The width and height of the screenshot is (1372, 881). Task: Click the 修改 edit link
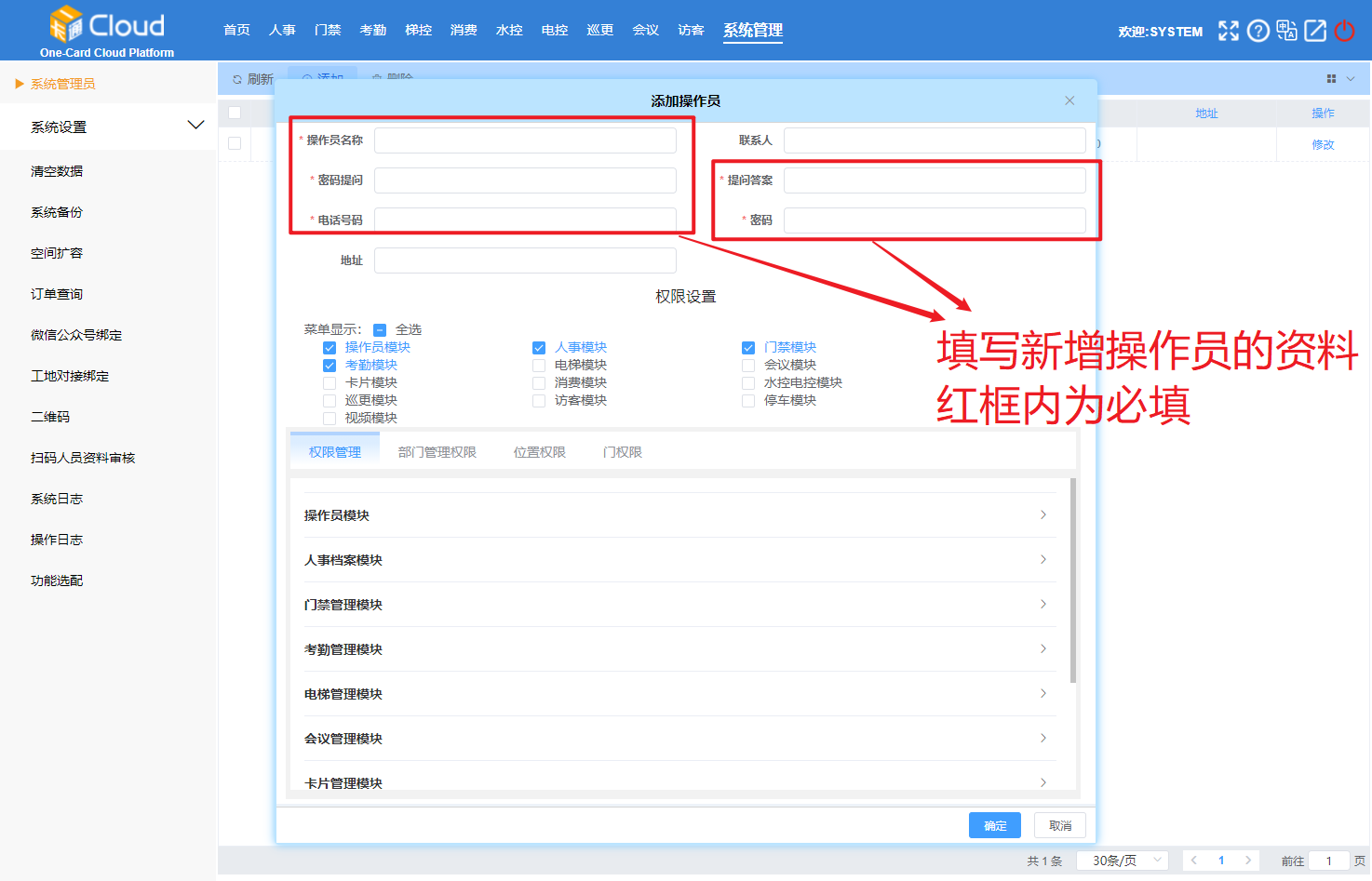click(x=1323, y=143)
